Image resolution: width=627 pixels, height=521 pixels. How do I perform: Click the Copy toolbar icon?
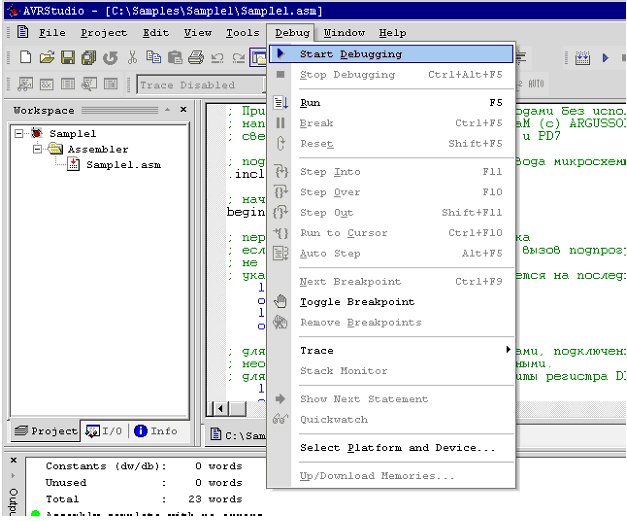[x=154, y=58]
